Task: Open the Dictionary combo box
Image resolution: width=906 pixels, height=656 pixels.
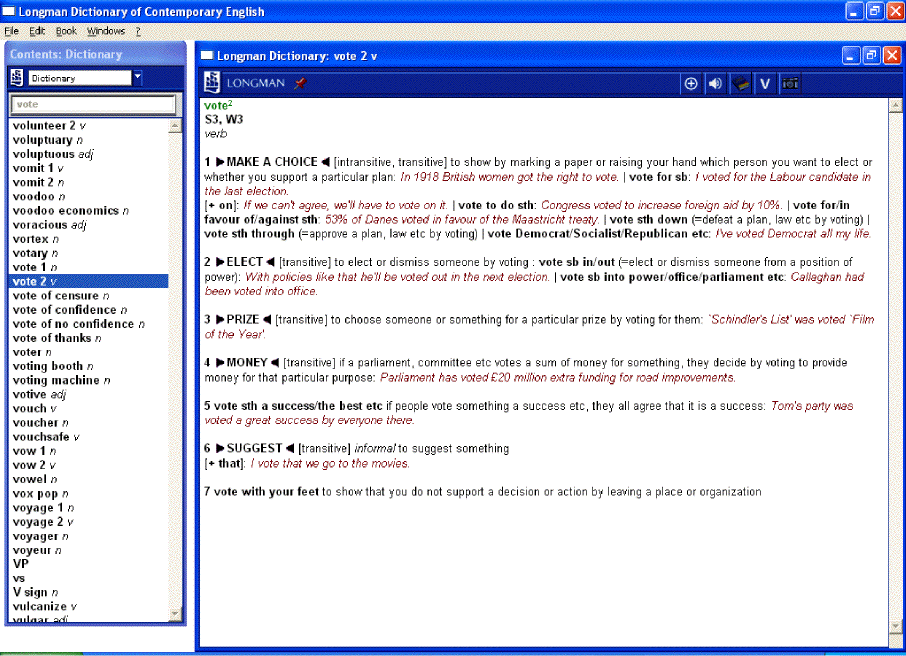Action: click(85, 78)
